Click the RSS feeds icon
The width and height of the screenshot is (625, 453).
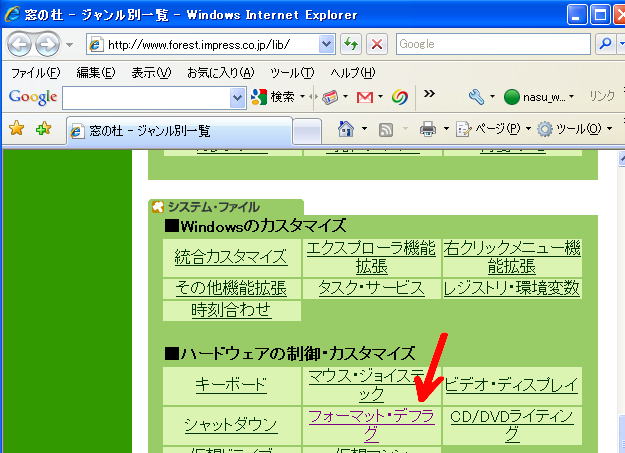386,130
